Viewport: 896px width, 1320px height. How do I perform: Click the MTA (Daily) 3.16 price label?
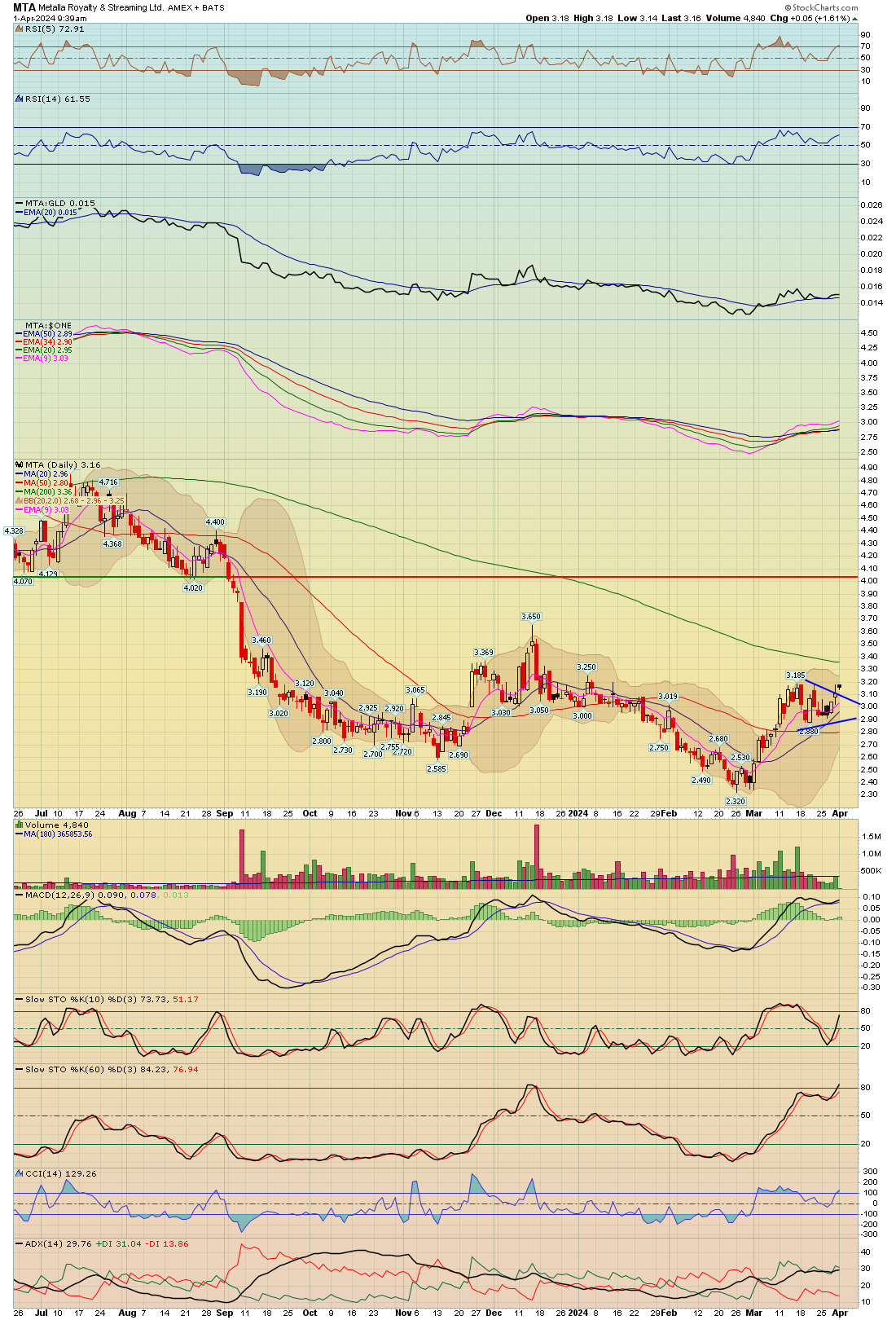pyautogui.click(x=63, y=465)
